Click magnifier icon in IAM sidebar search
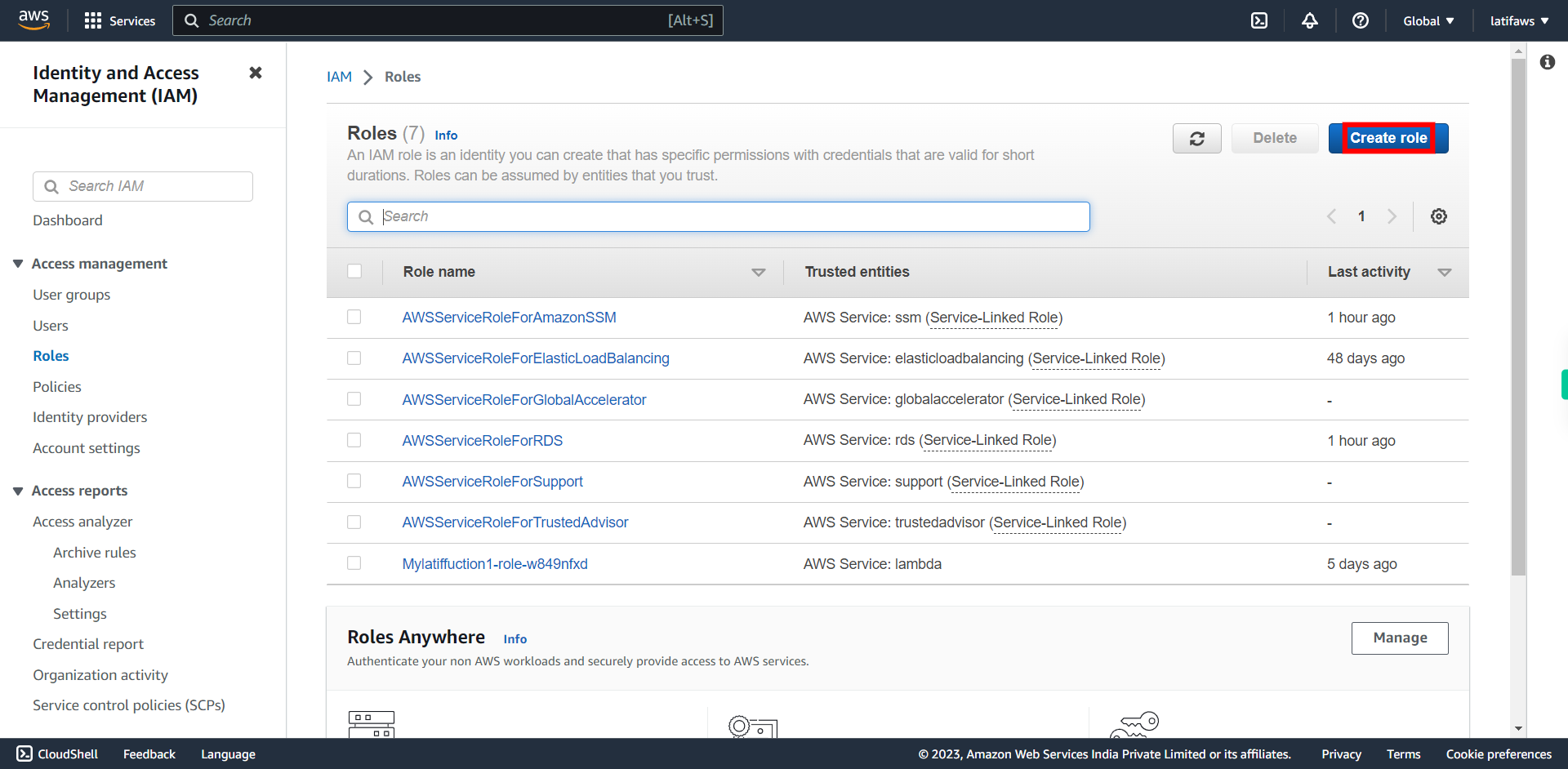The width and height of the screenshot is (1568, 769). click(x=51, y=187)
